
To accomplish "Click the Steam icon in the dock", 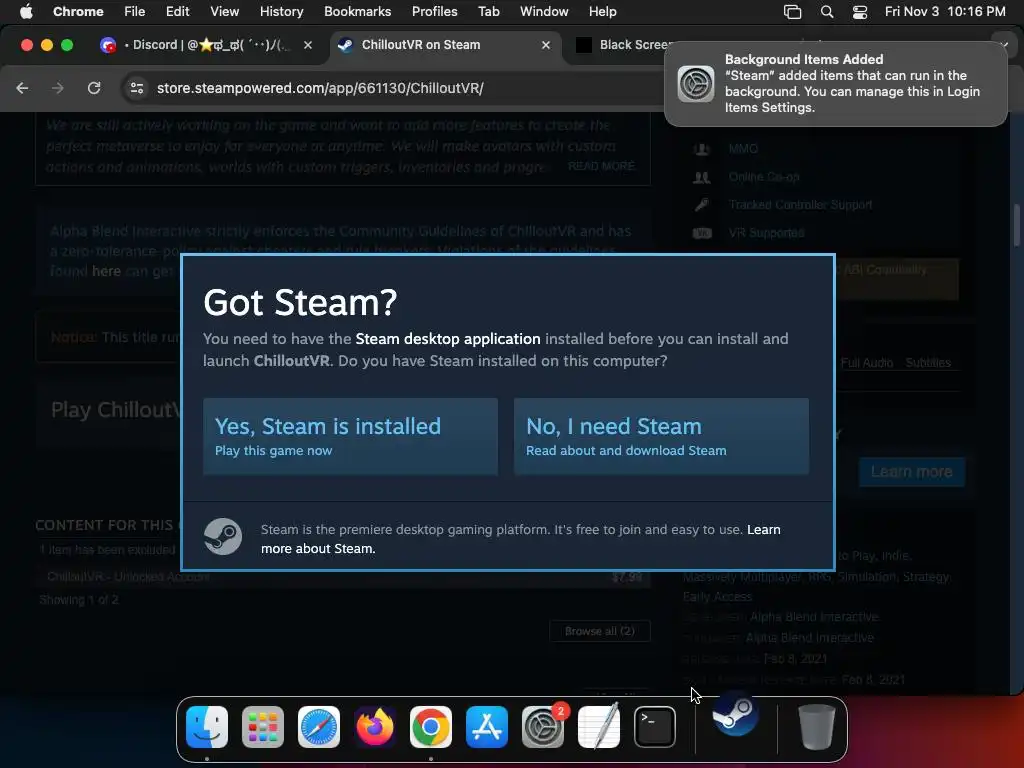I will pos(735,715).
